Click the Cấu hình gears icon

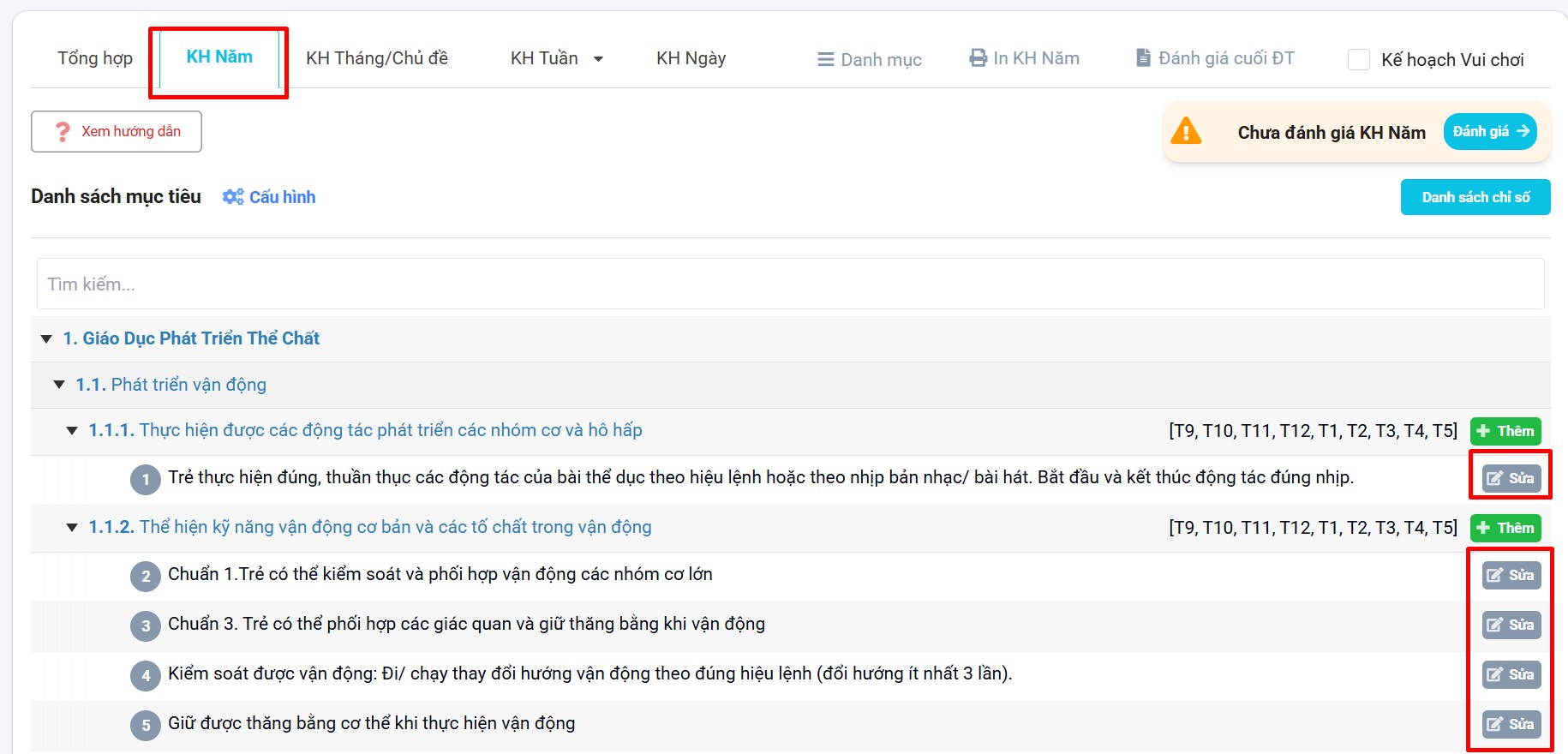click(x=232, y=197)
